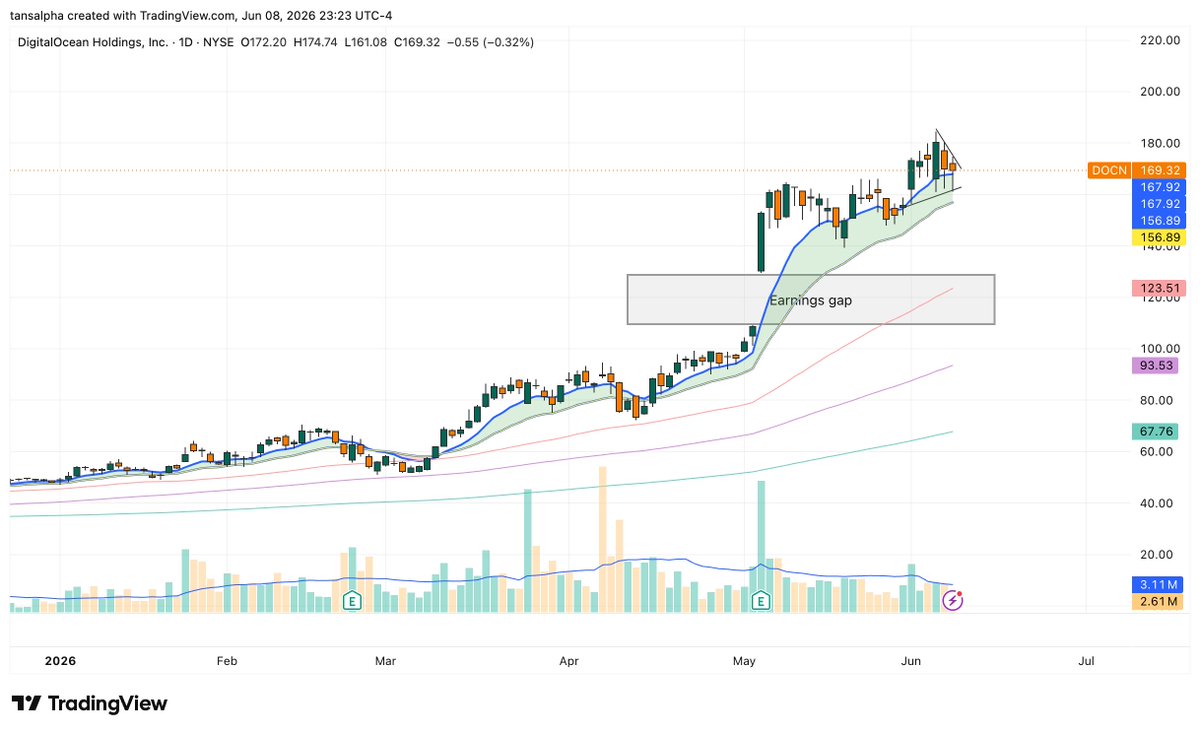Click the Apr label on time axis

(569, 661)
